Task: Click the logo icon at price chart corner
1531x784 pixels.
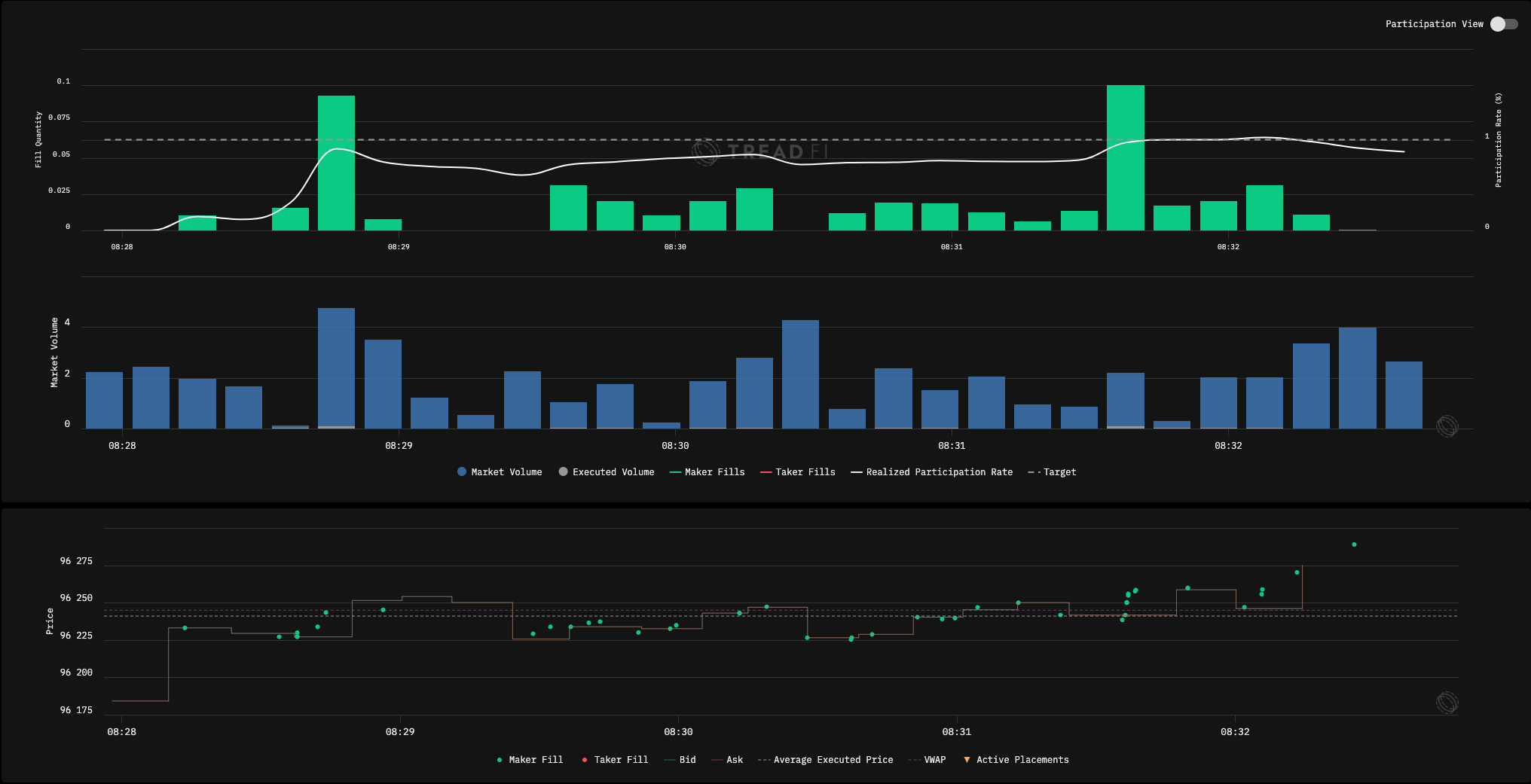Action: (1447, 703)
